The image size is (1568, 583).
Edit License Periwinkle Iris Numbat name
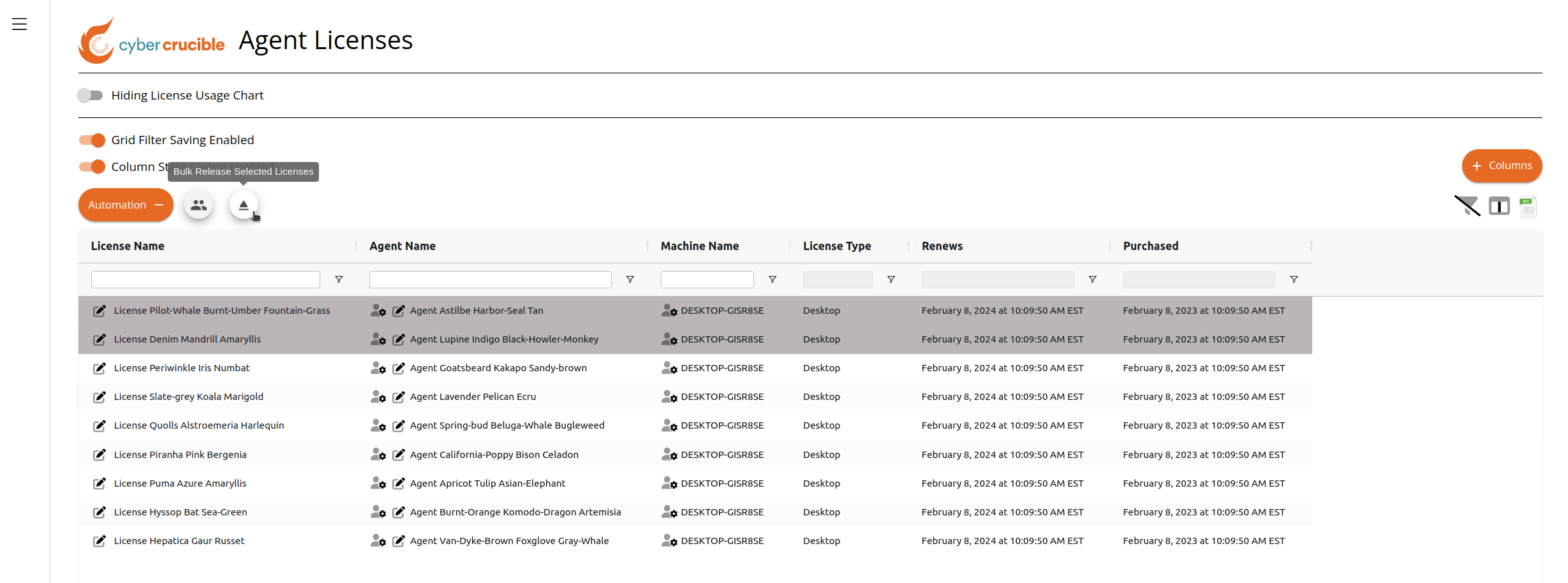coord(100,368)
